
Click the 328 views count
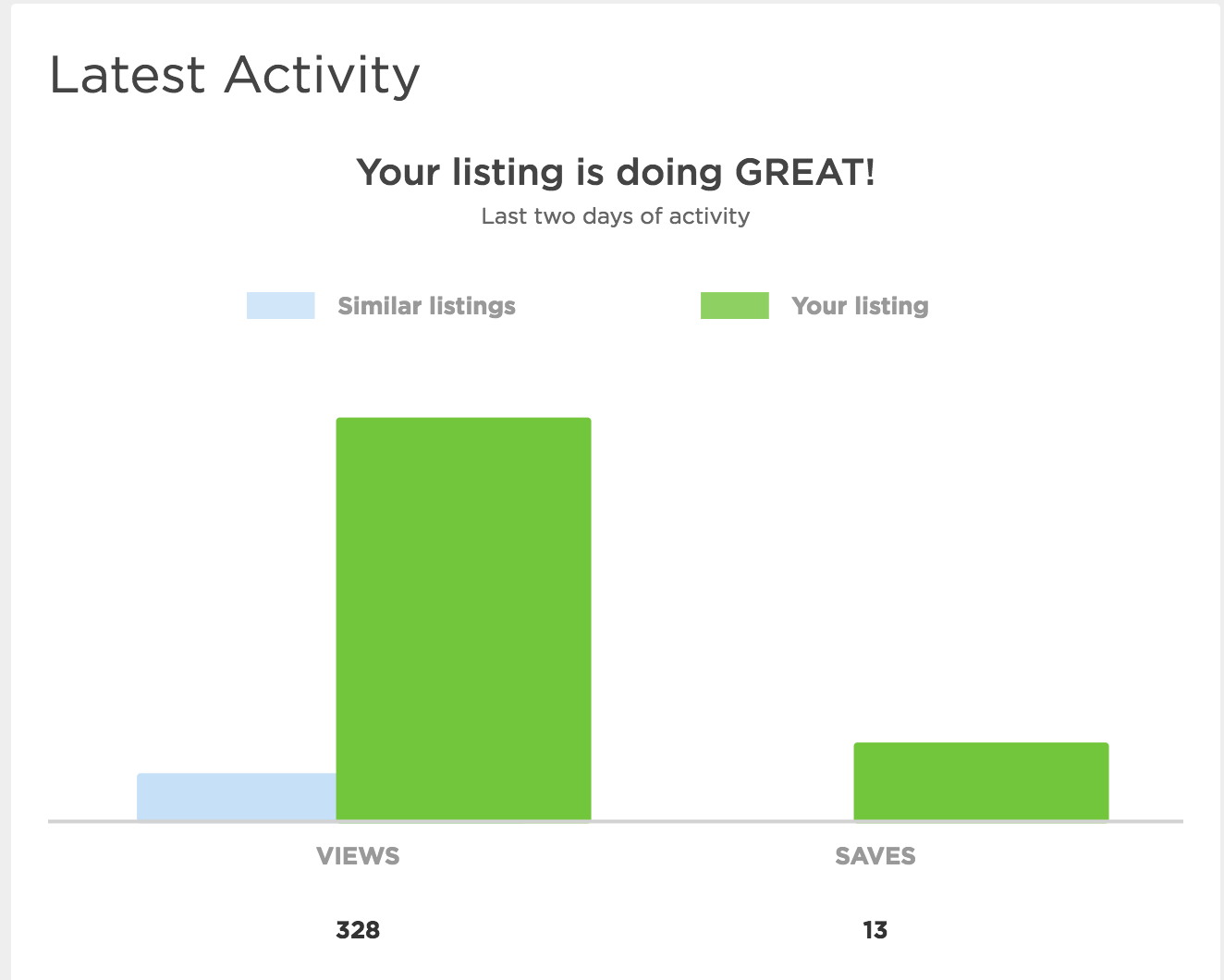coord(358,930)
